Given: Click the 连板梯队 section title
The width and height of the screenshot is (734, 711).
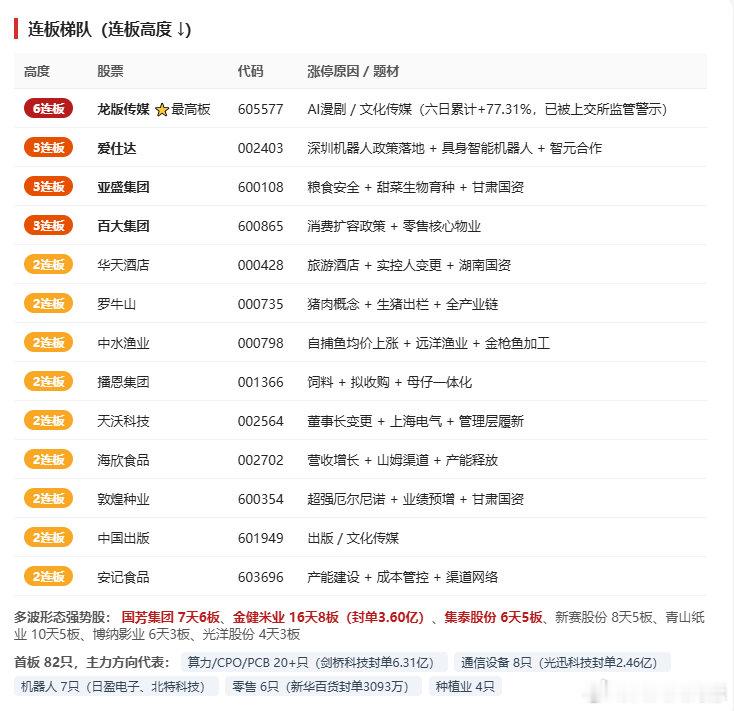Looking at the screenshot, I should pyautogui.click(x=109, y=29).
